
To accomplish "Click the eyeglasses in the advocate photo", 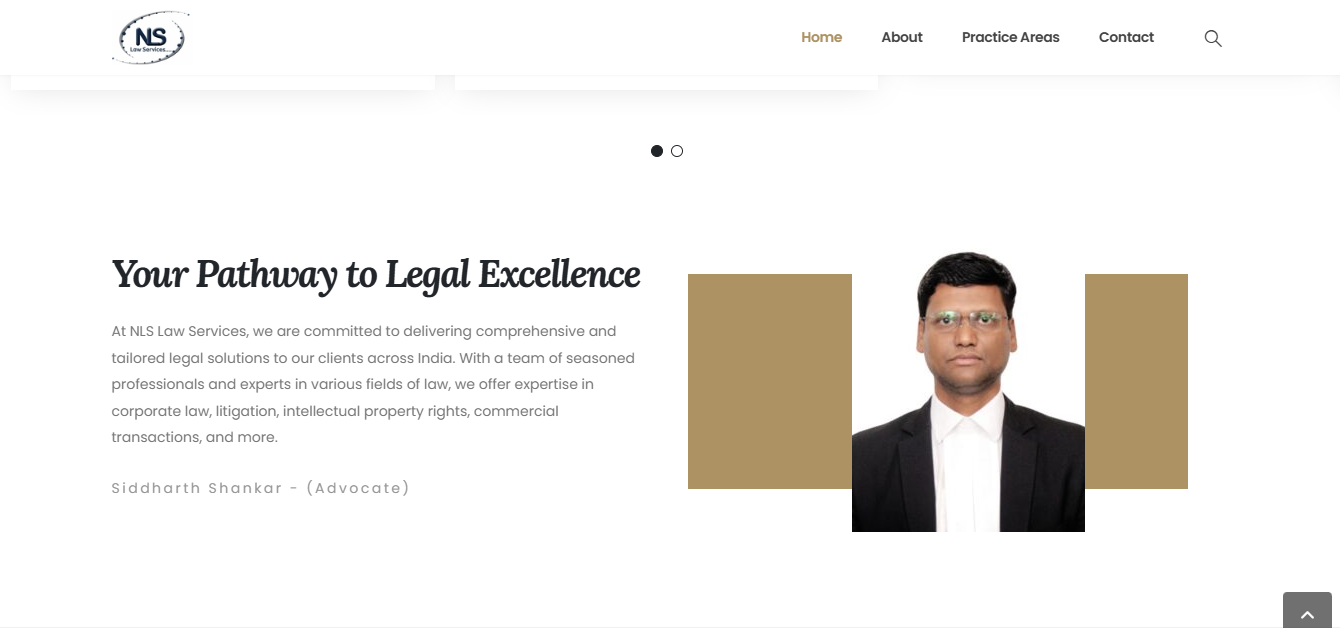I will (x=966, y=322).
